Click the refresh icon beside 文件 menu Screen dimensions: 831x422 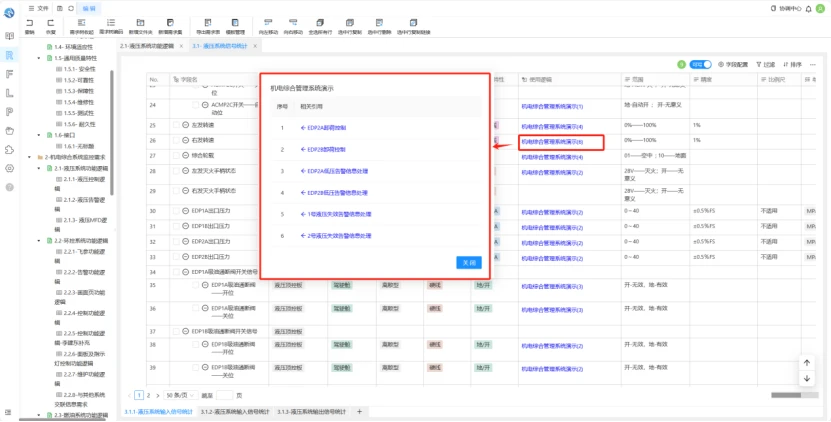71,8
